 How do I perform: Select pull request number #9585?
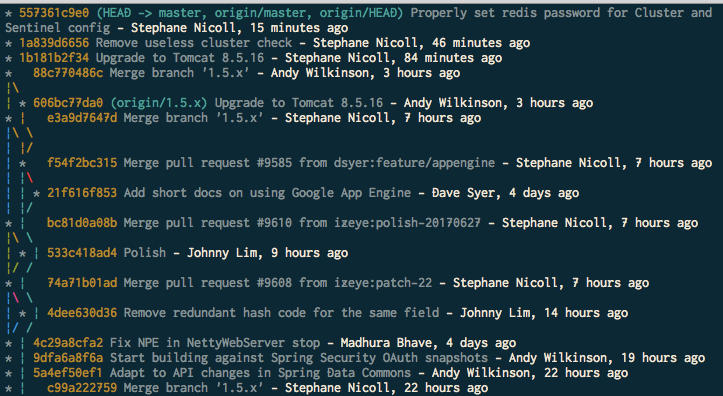click(x=274, y=163)
